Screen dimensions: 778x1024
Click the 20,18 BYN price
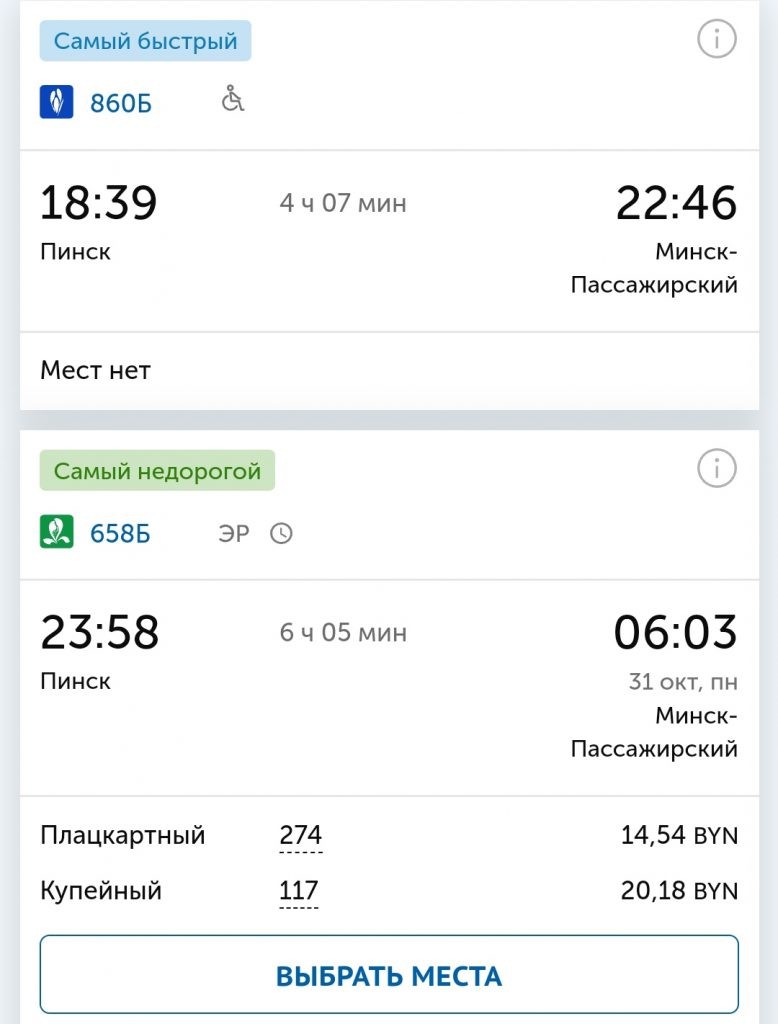point(679,890)
